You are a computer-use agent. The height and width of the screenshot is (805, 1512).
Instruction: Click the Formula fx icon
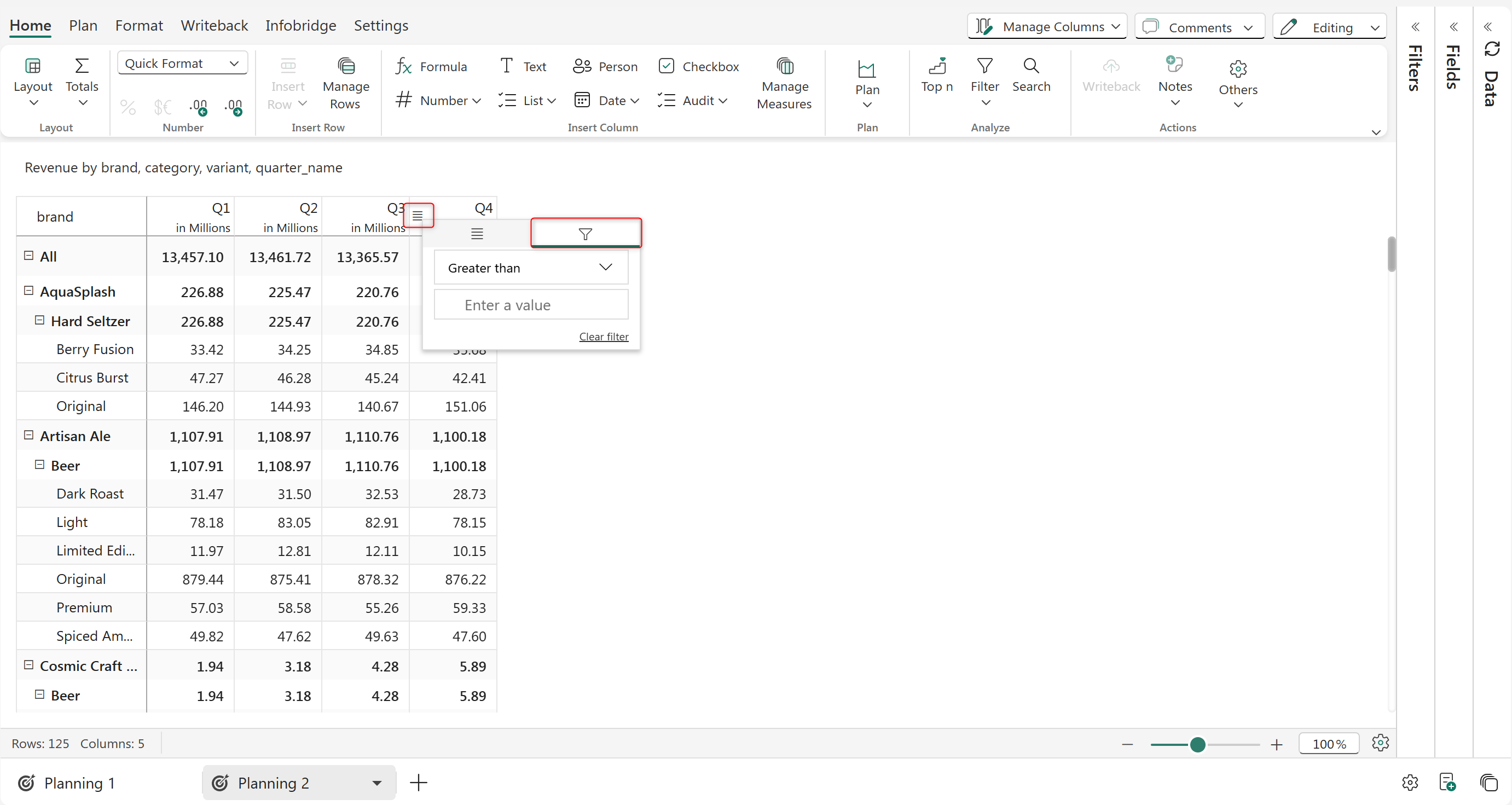pos(403,66)
